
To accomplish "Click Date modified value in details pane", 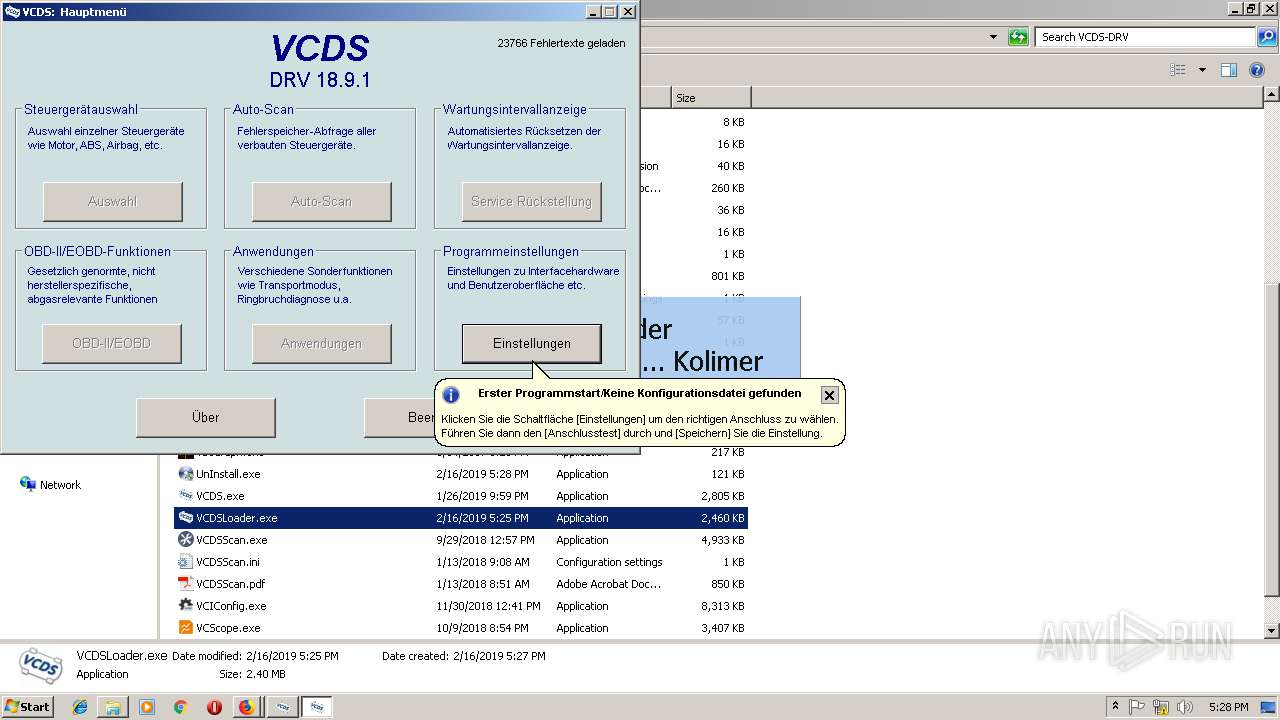I will tap(292, 656).
